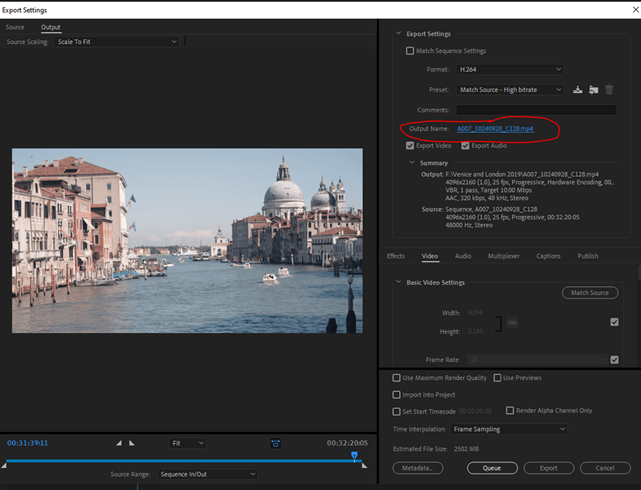
Task: Toggle the frame size match source checkbox
Action: tap(614, 322)
